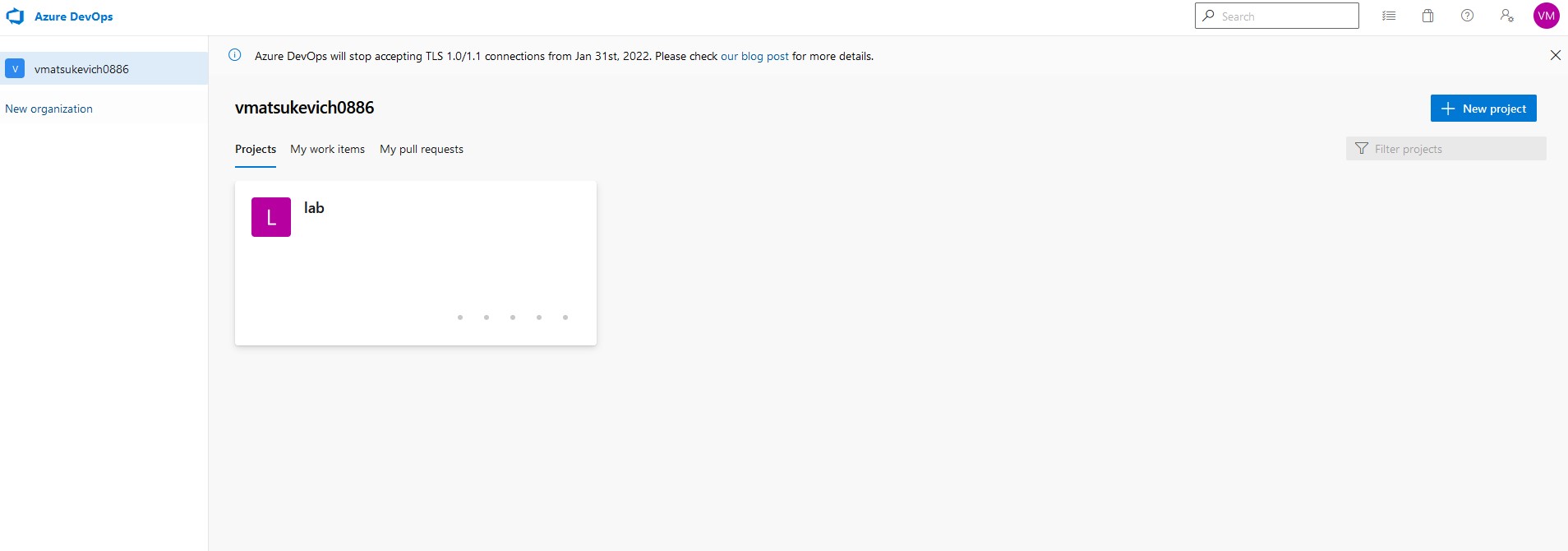Open the Azure DevOps home link
This screenshot has height=551, width=1568.
coord(73,16)
